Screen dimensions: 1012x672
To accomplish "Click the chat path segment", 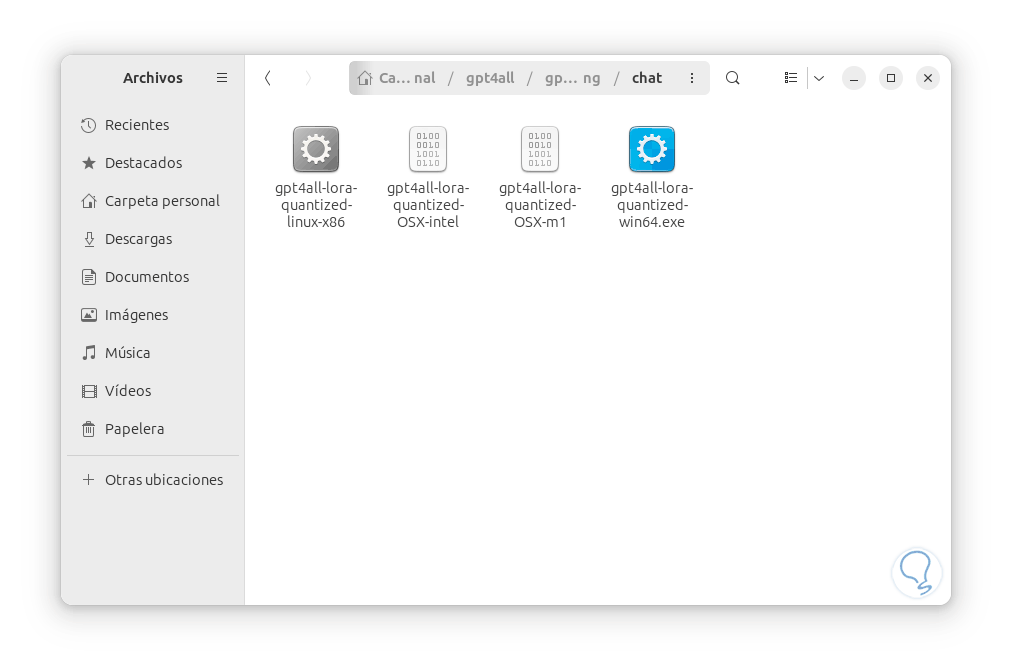I will click(x=647, y=78).
